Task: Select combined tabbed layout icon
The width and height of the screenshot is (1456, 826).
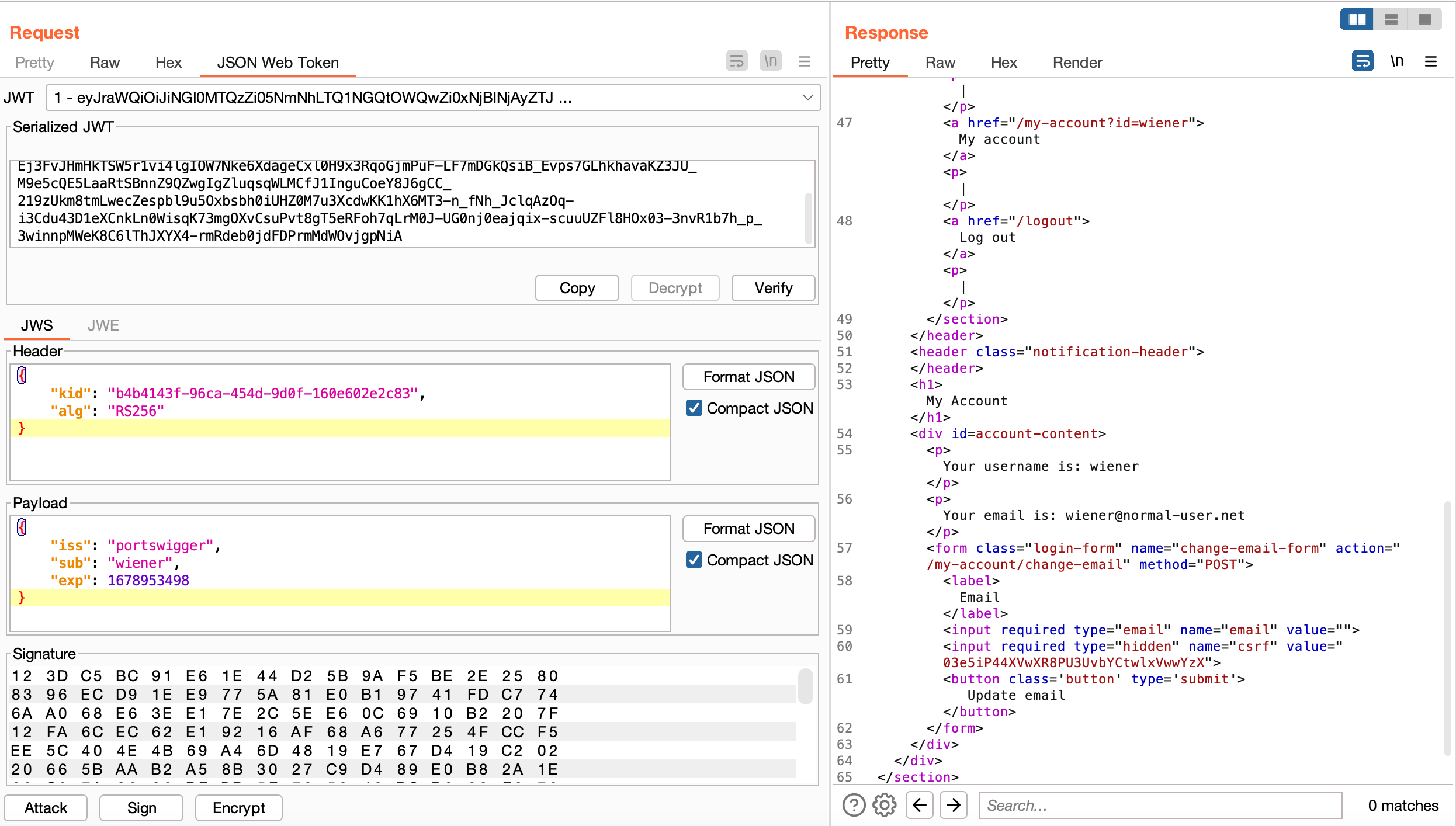Action: pyautogui.click(x=1425, y=19)
